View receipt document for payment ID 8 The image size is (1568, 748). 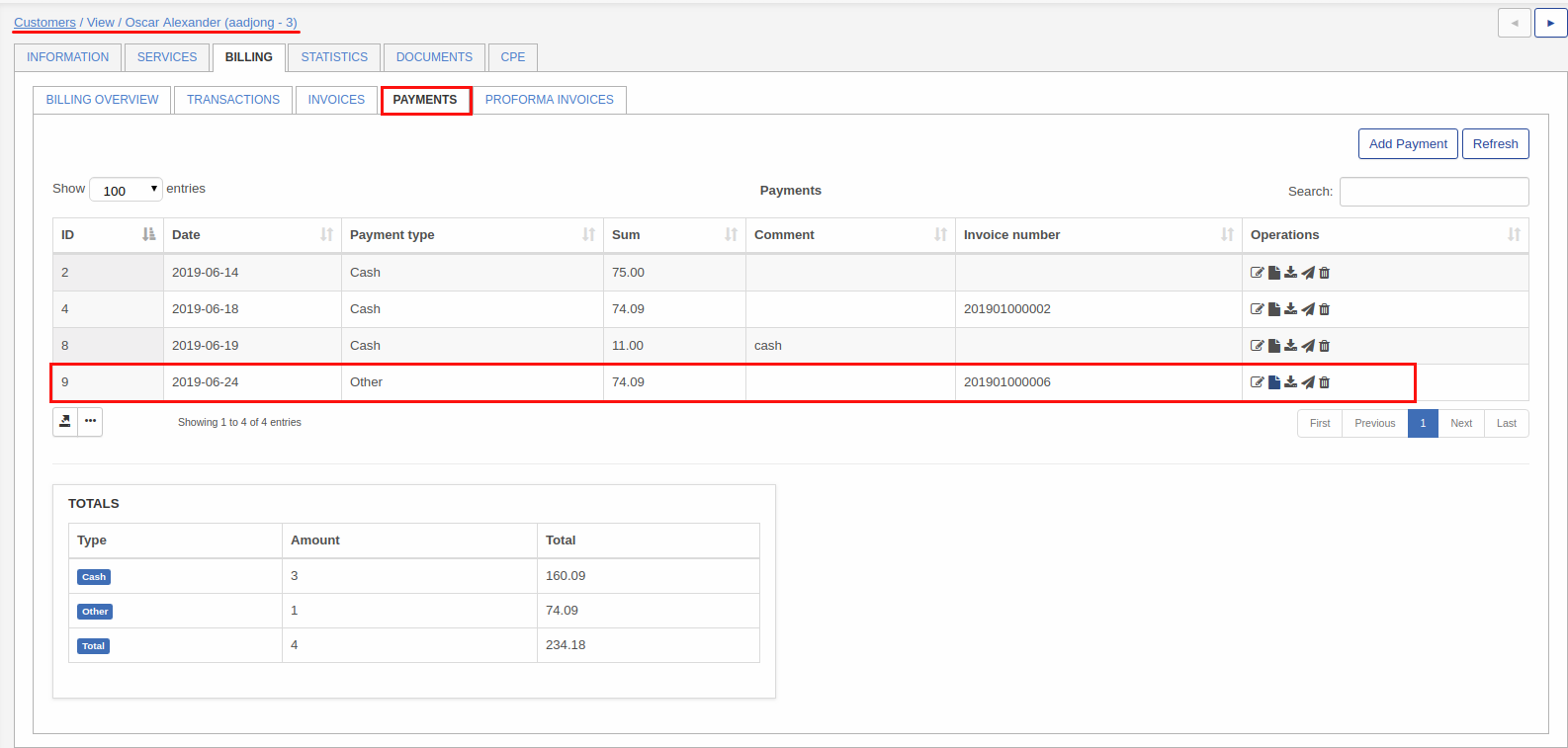[x=1274, y=346]
